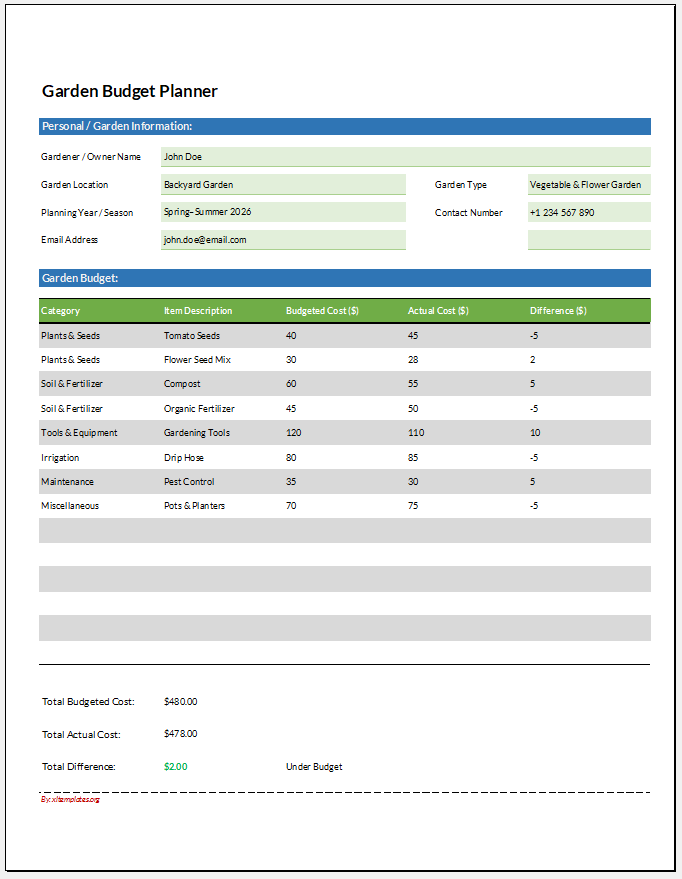Viewport: 682px width, 879px height.
Task: Select budgeted cost 80 for Drip Hose
Action: point(291,458)
